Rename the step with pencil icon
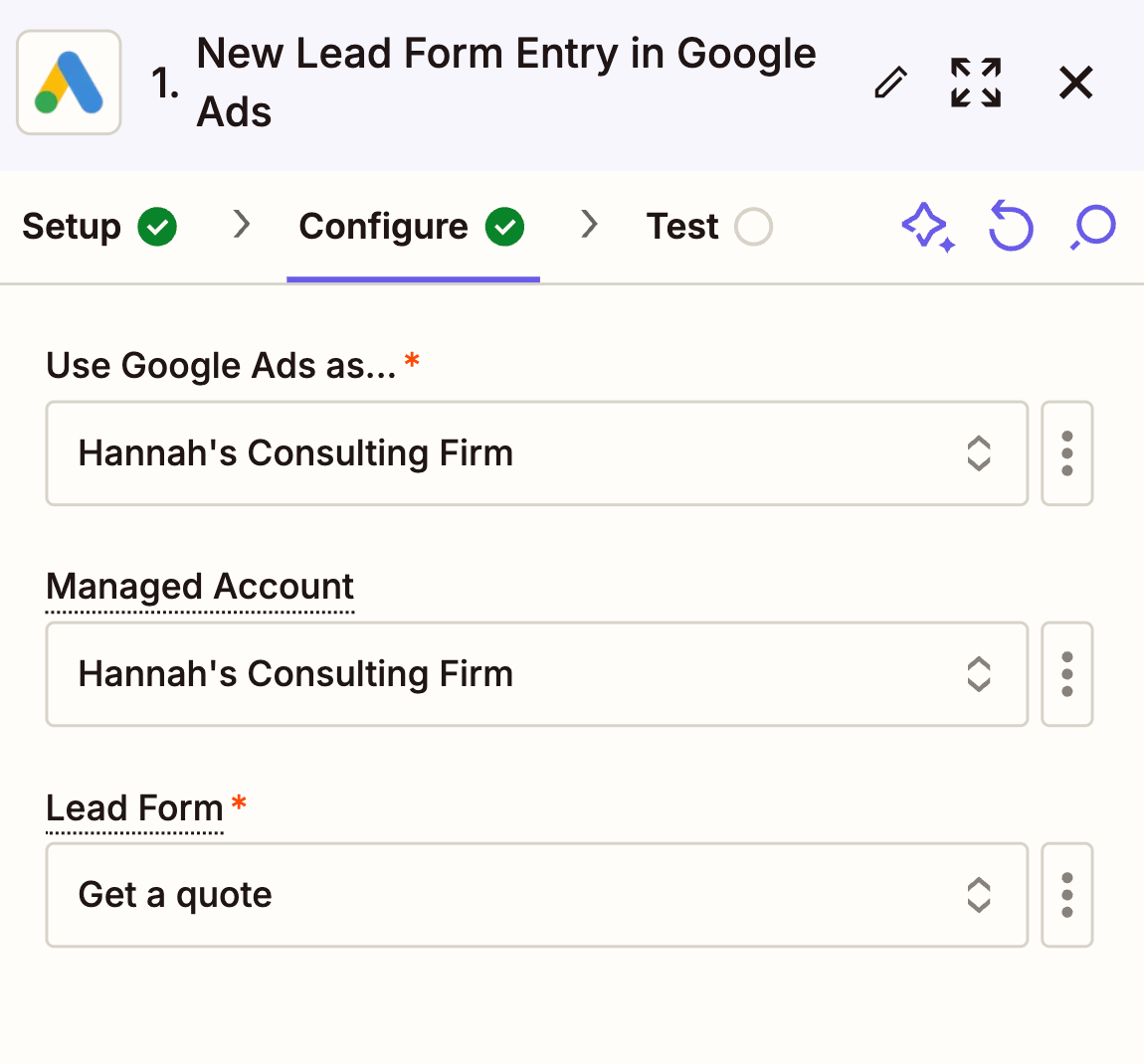 pos(890,83)
